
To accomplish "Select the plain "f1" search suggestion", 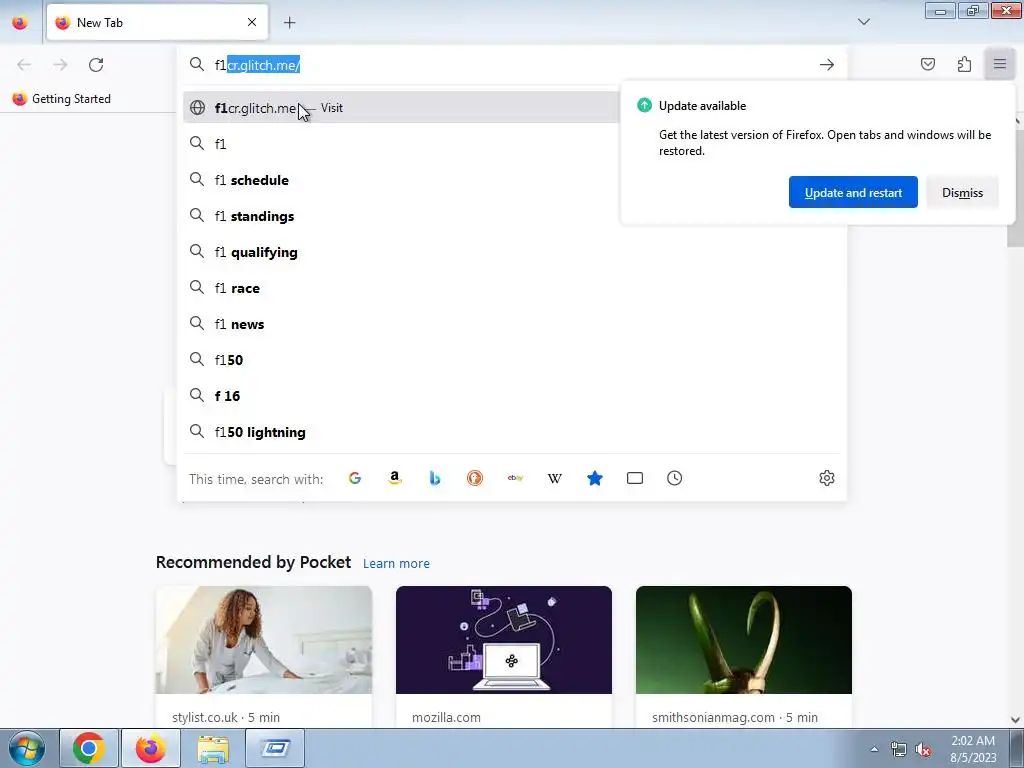I will pos(401,144).
